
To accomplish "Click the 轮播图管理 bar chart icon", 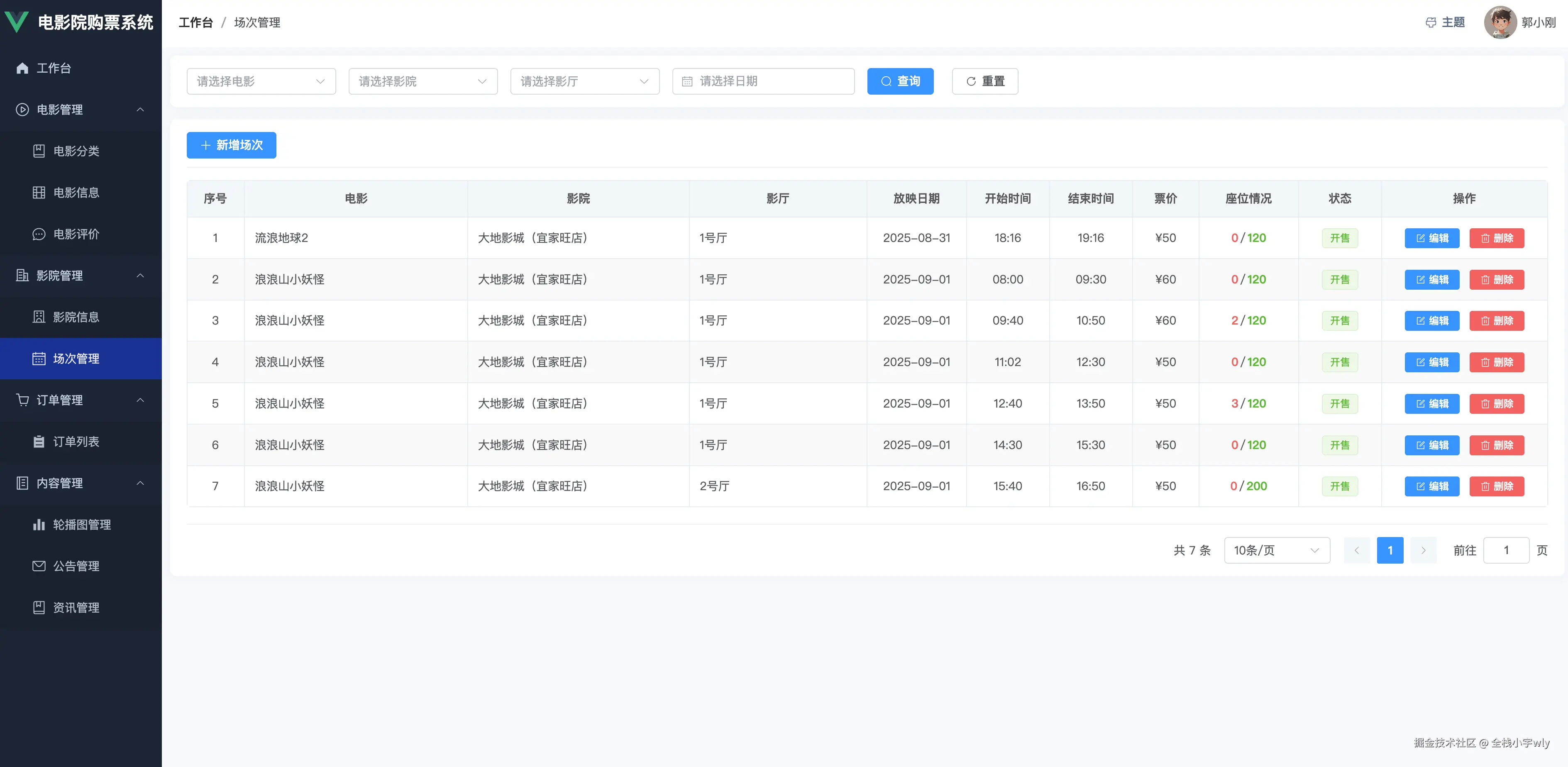I will [x=39, y=525].
